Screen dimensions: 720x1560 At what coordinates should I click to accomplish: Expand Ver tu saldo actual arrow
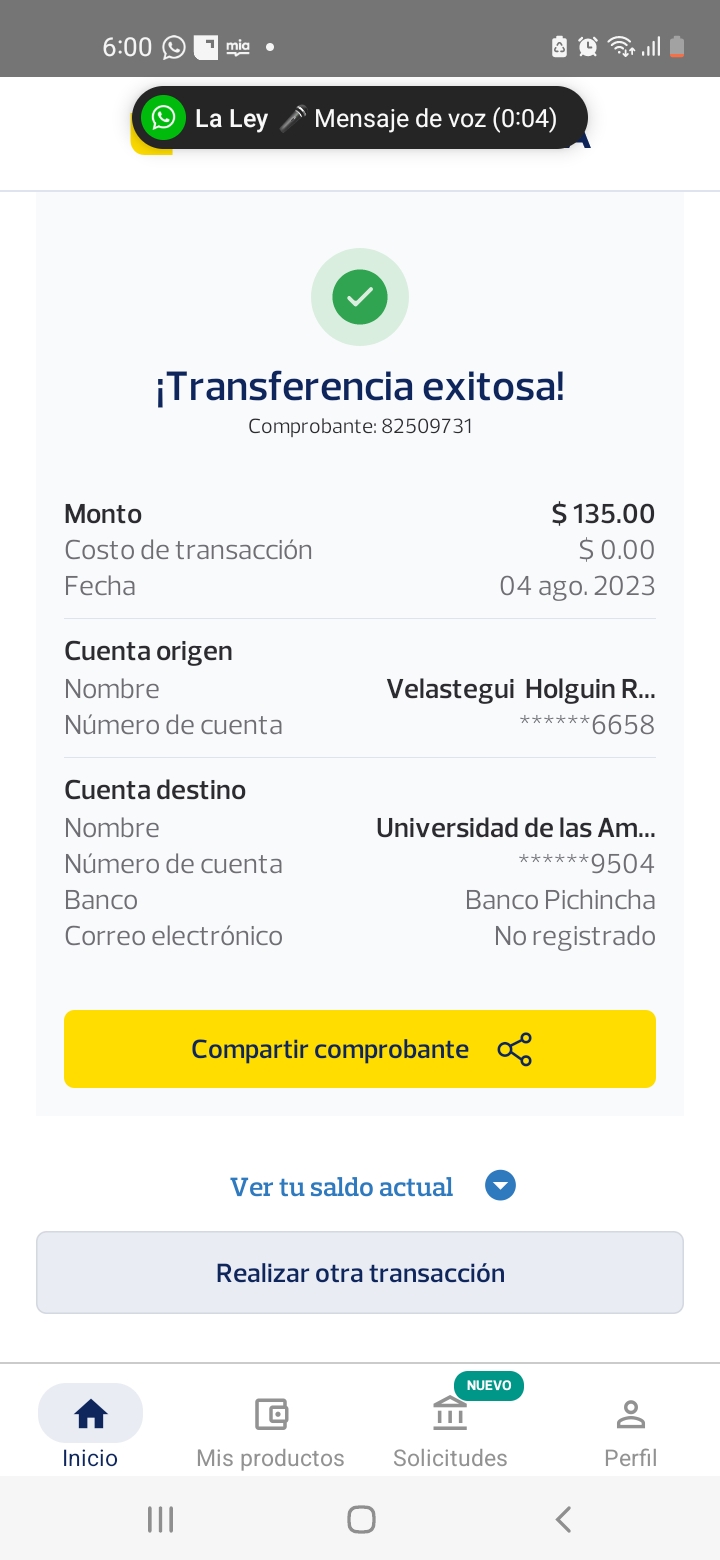pyautogui.click(x=500, y=1186)
